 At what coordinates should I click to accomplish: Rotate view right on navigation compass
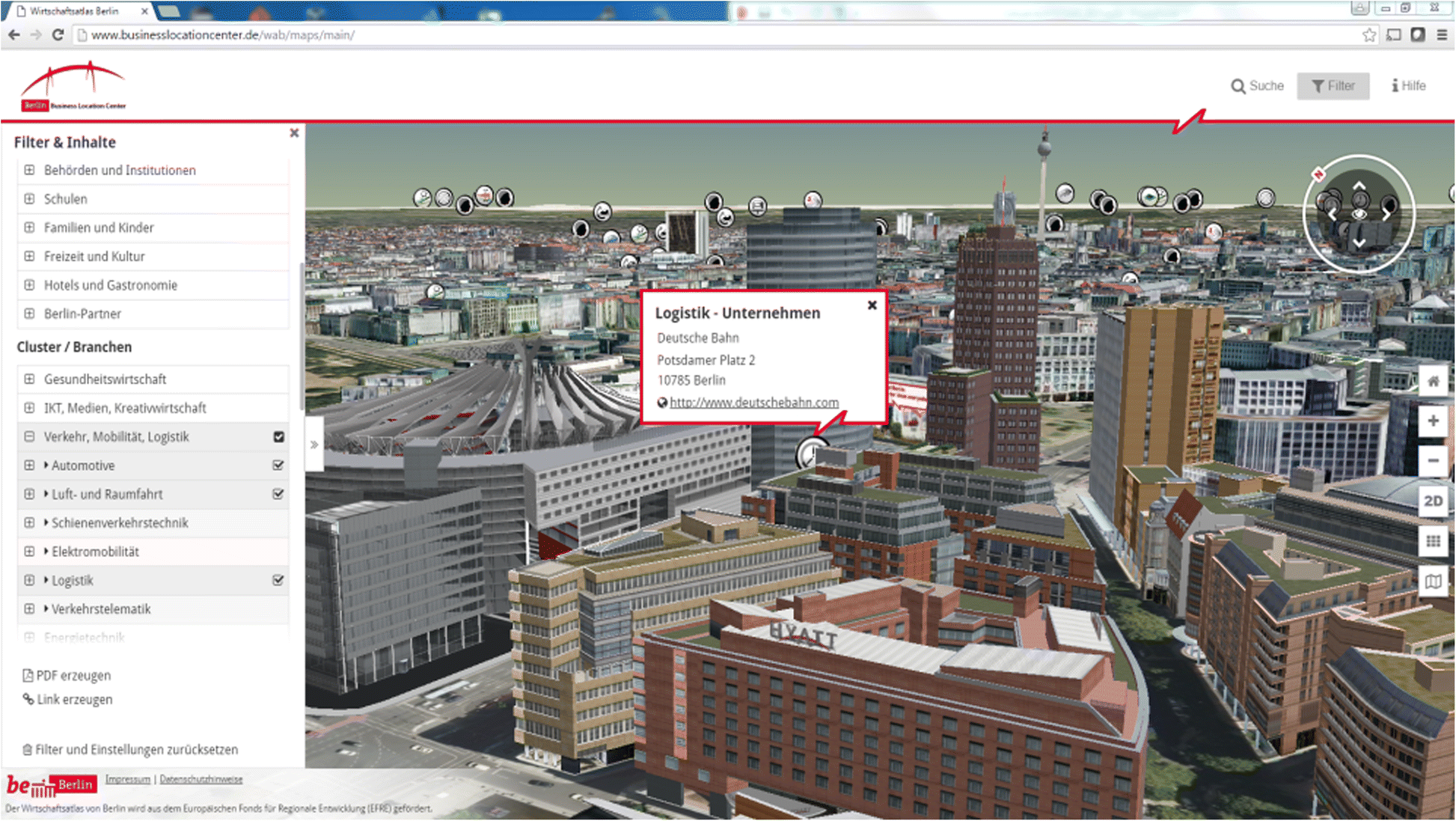click(1386, 214)
